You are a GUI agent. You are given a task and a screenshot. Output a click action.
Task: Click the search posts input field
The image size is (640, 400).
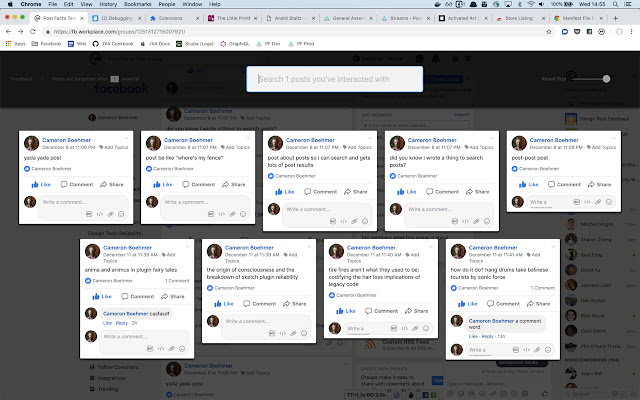pyautogui.click(x=334, y=79)
